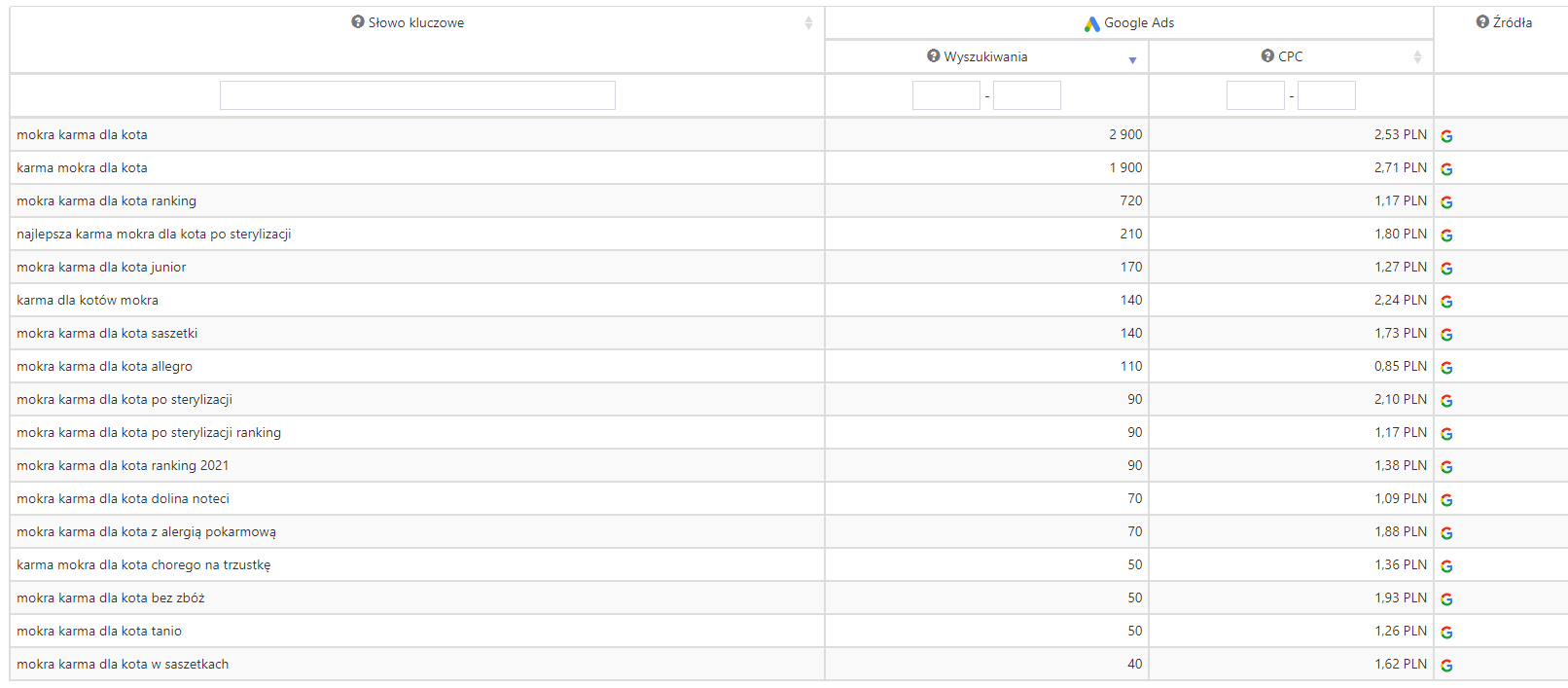Select keyword mokra karma dla kota allegro

pos(104,366)
